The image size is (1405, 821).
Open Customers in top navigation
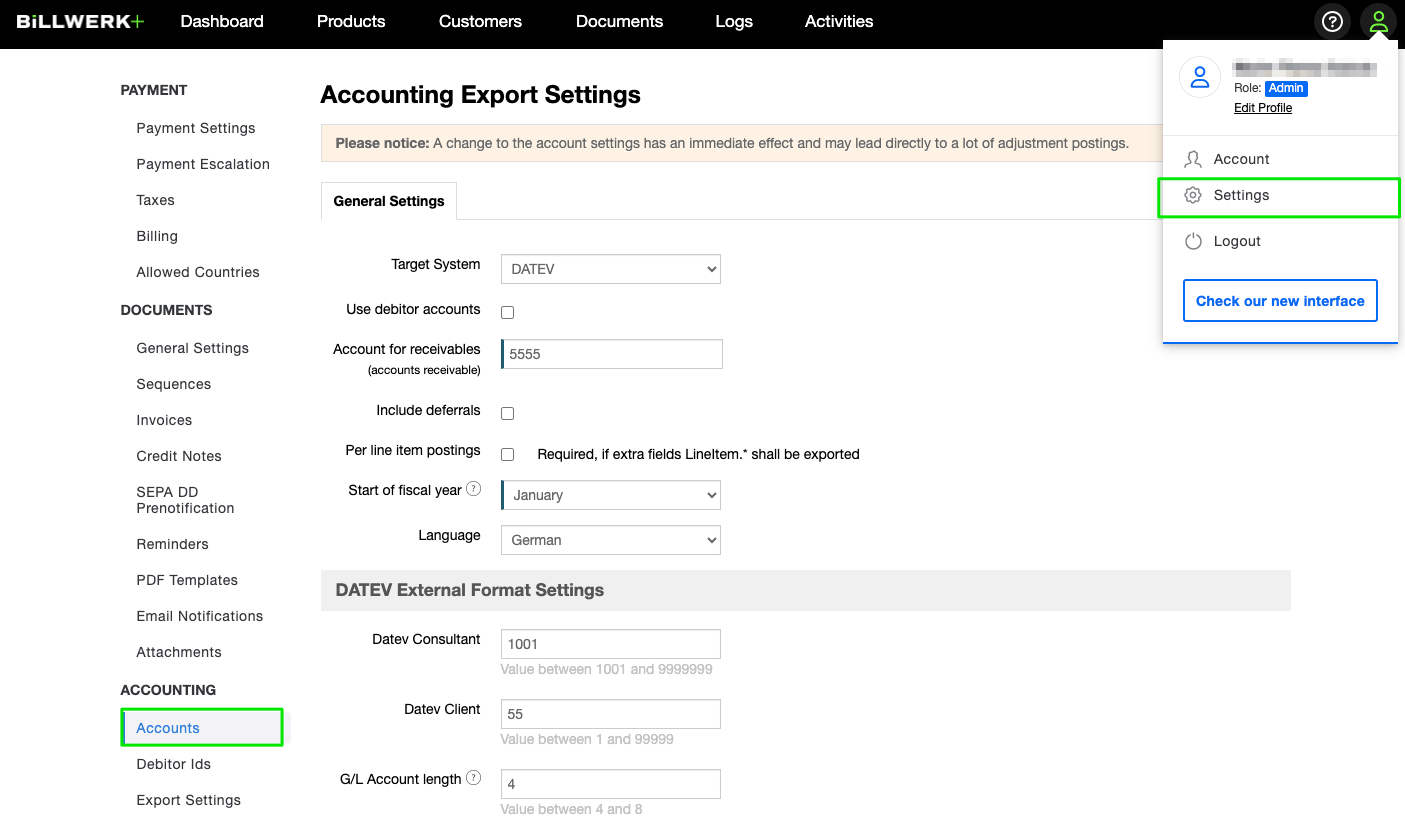click(480, 21)
